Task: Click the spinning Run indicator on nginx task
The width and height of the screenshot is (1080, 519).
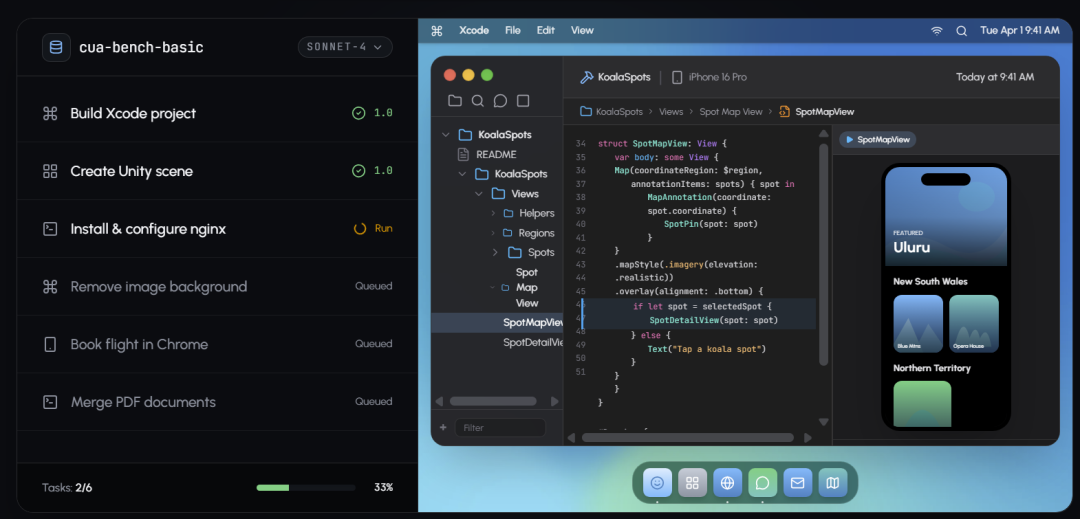Action: (x=360, y=229)
